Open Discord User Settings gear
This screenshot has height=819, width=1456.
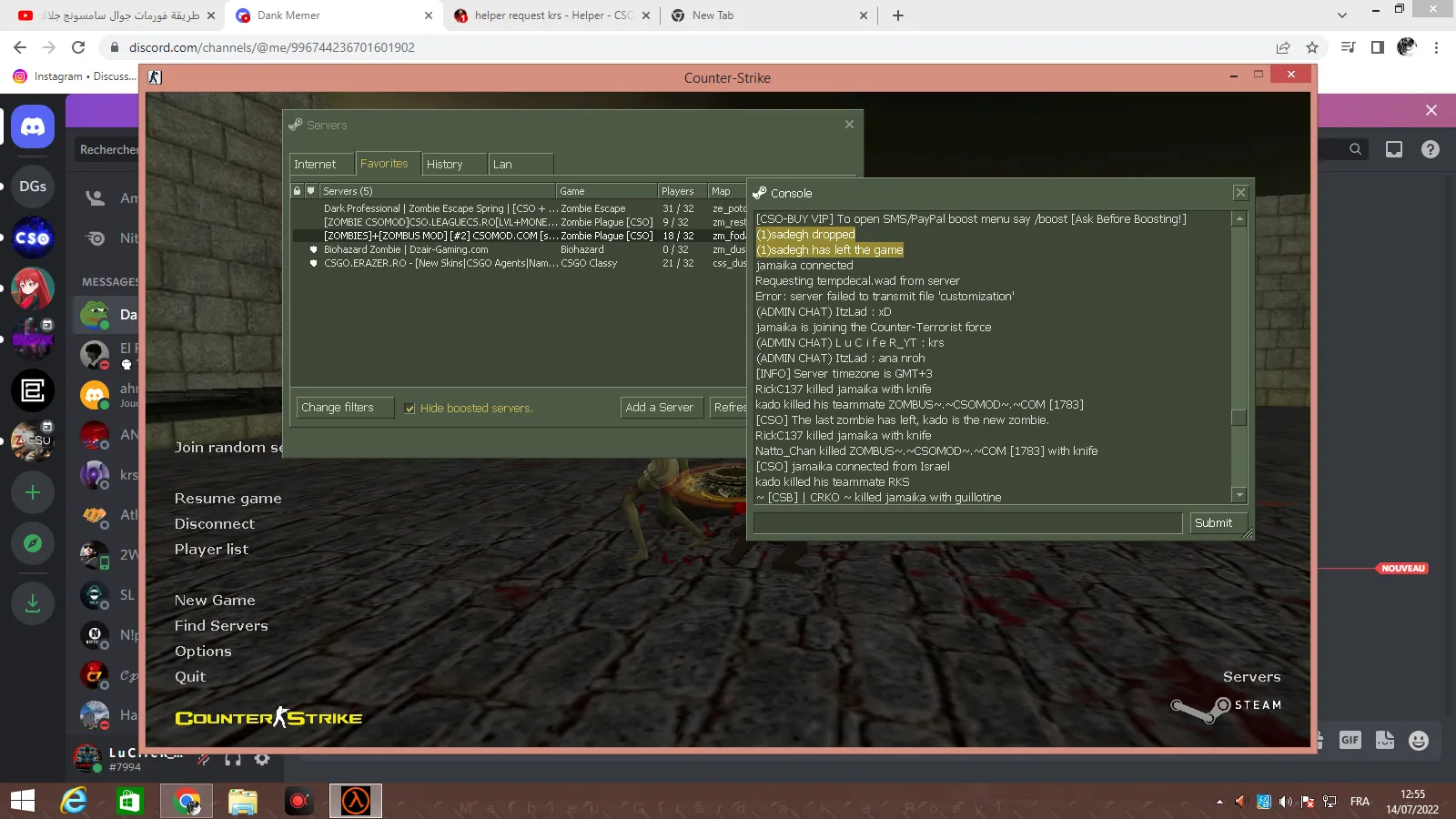pos(262,759)
